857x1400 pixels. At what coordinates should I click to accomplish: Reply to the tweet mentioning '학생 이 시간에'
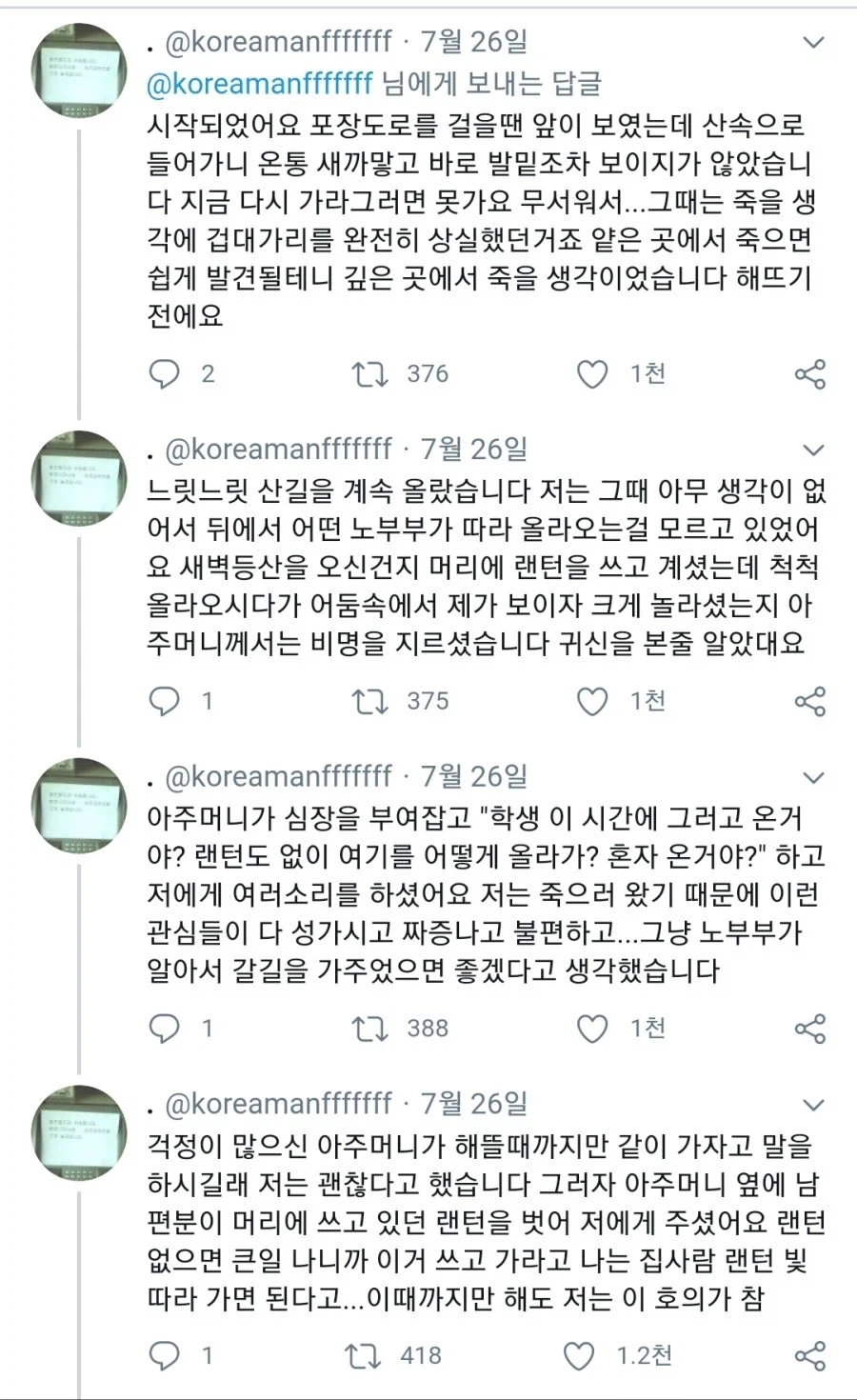(165, 1029)
